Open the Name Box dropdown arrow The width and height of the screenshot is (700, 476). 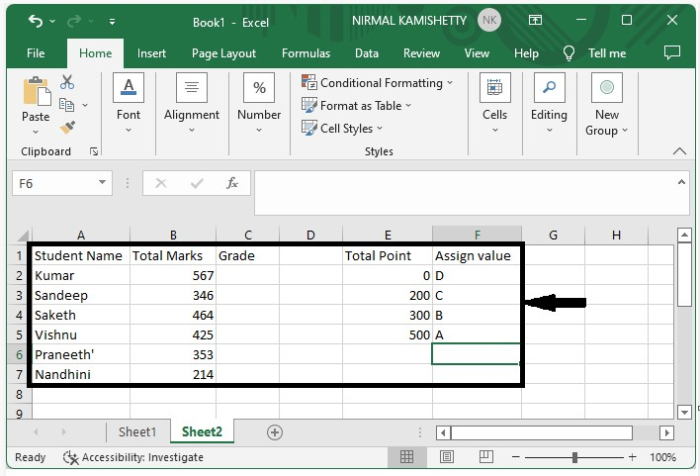[102, 182]
